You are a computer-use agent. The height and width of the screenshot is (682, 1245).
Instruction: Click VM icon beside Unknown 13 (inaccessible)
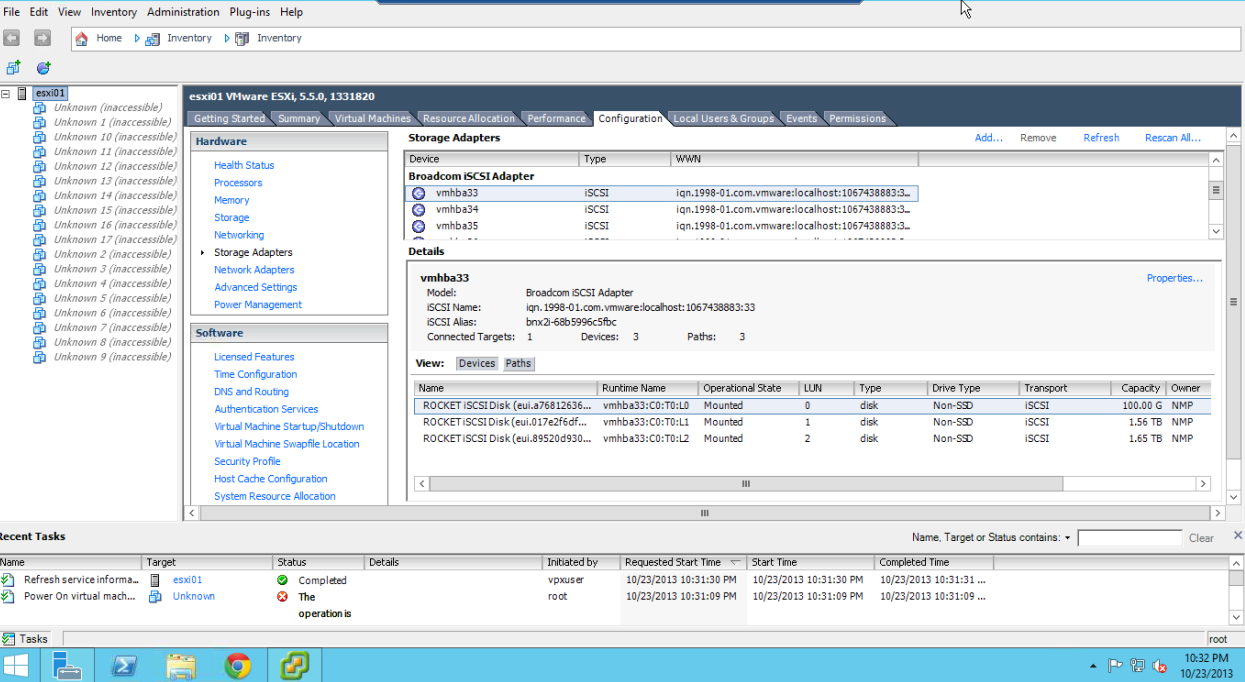coord(40,181)
